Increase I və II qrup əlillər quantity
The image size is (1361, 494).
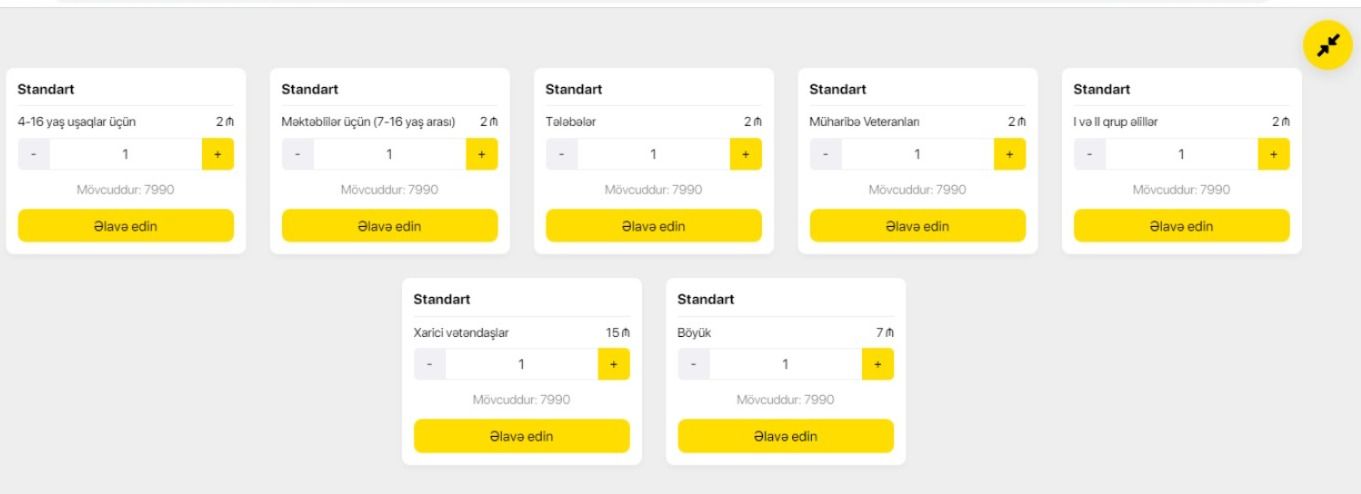point(1274,155)
